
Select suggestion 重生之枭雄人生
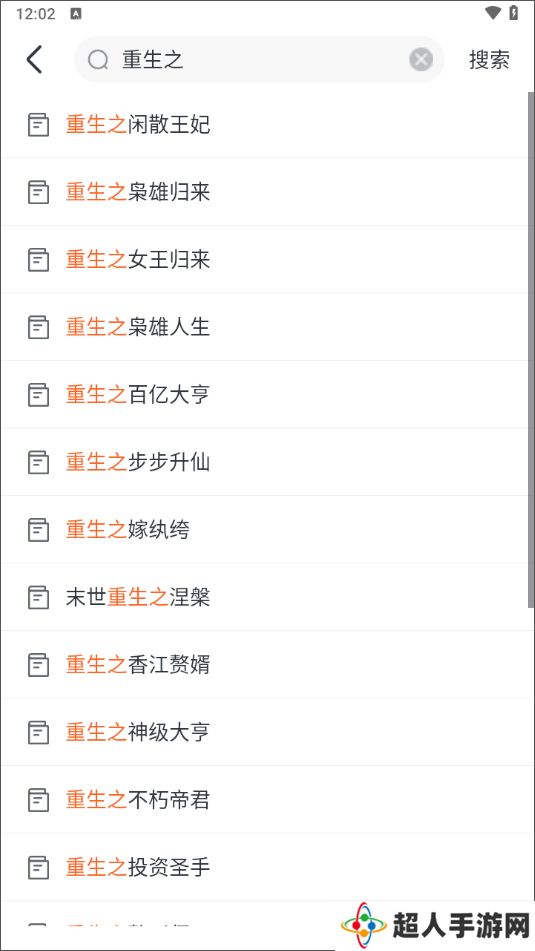(263, 327)
